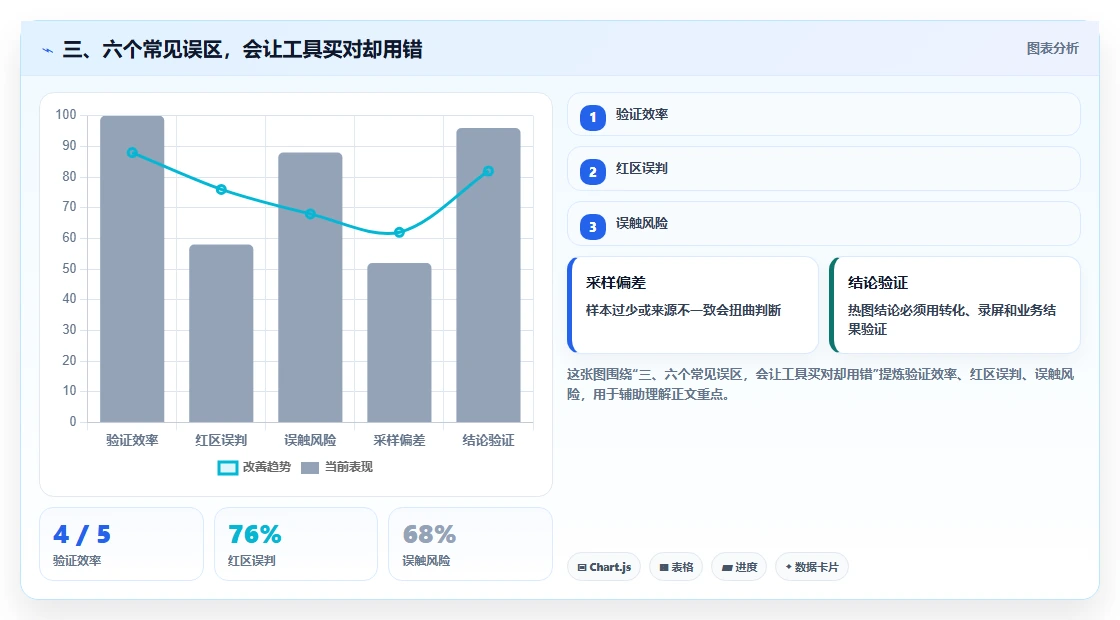Click the trend line point above 结论验证

[489, 171]
